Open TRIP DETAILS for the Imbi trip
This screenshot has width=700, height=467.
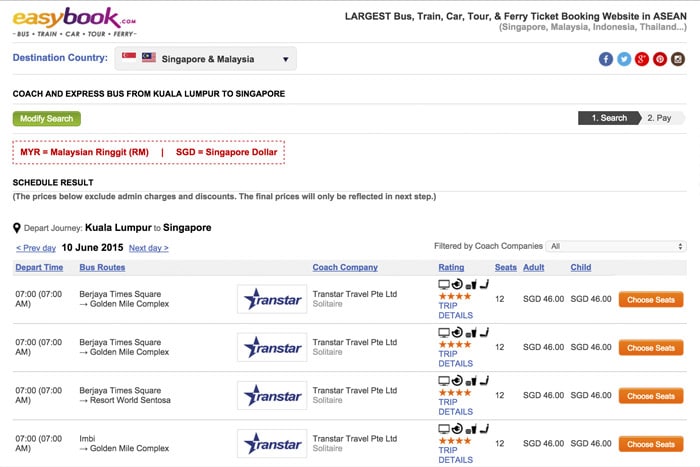[x=455, y=455]
